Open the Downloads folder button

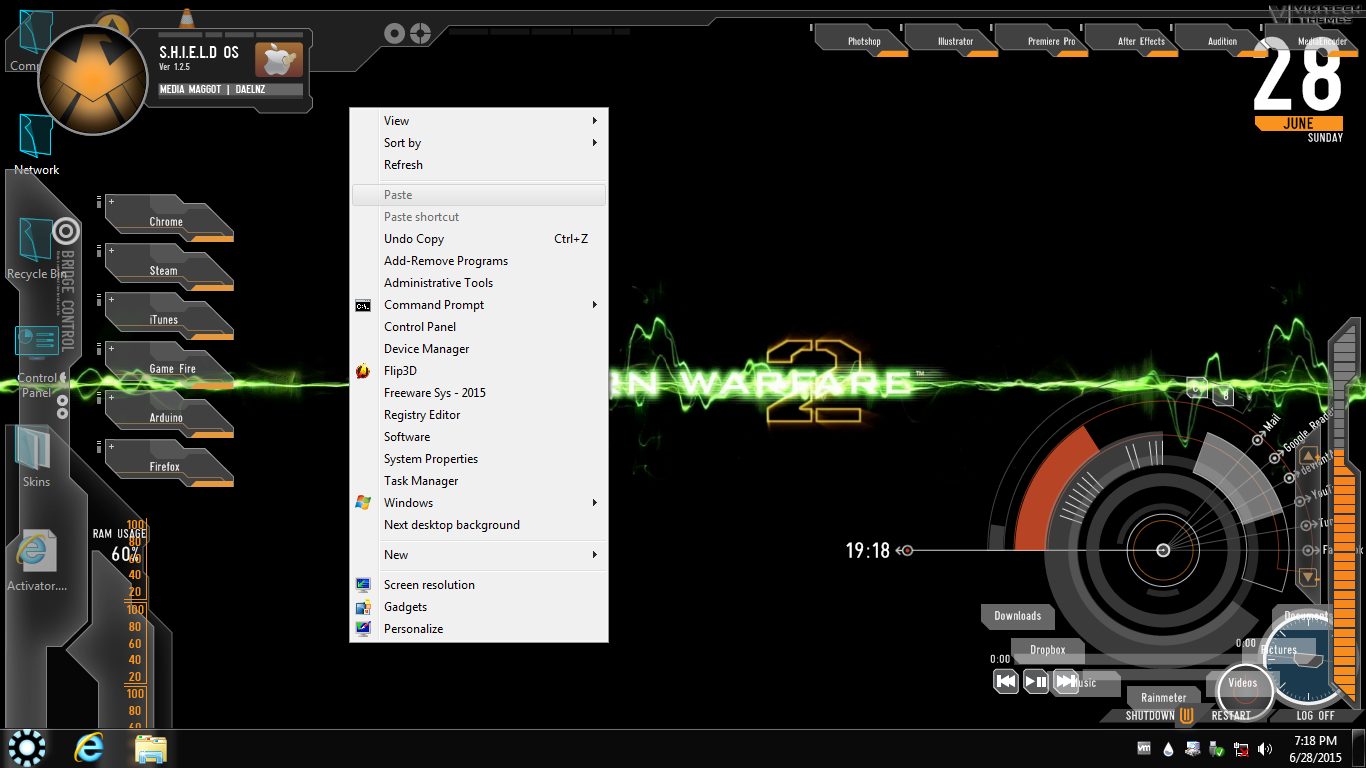1017,616
